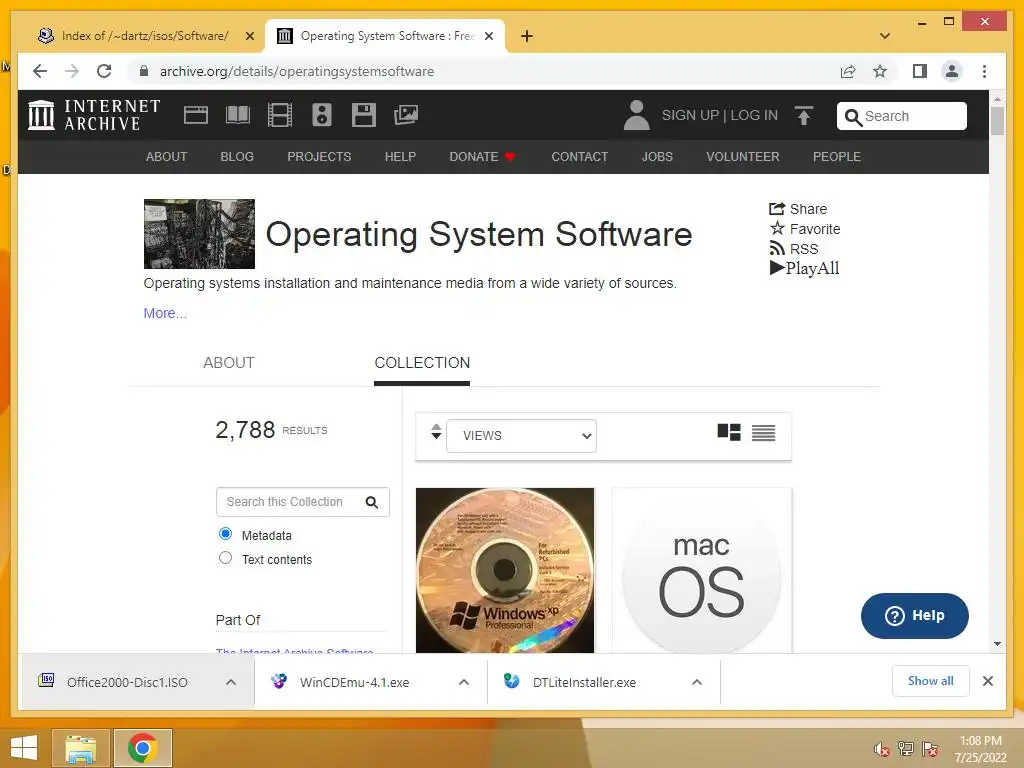Screen dimensions: 1024x768
Task: Click Share link for collection
Action: [x=798, y=209]
